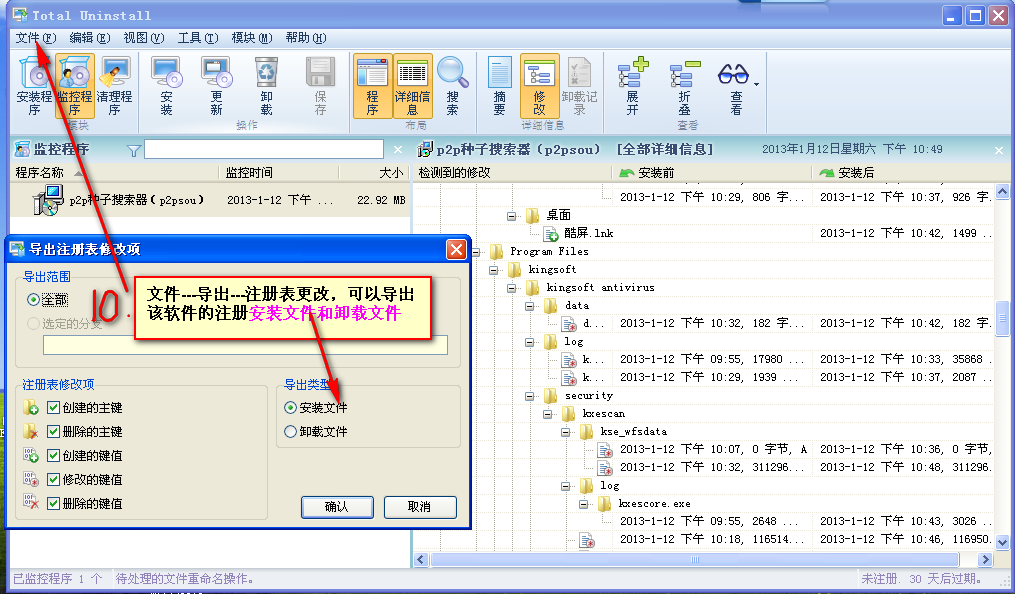Click the 更新 (Update) toolbar icon
1015x594 pixels.
pos(216,85)
